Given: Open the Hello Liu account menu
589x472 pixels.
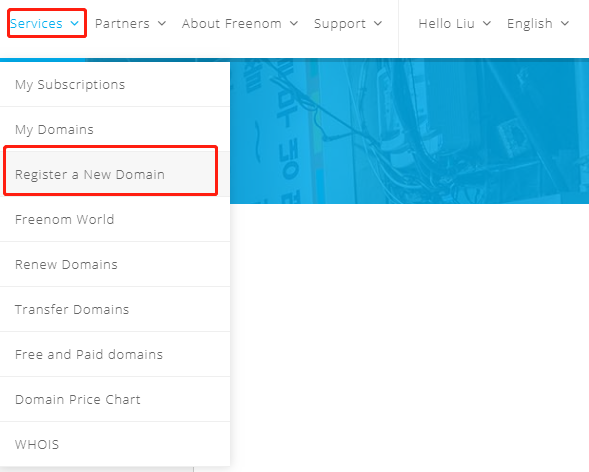Looking at the screenshot, I should click(455, 24).
